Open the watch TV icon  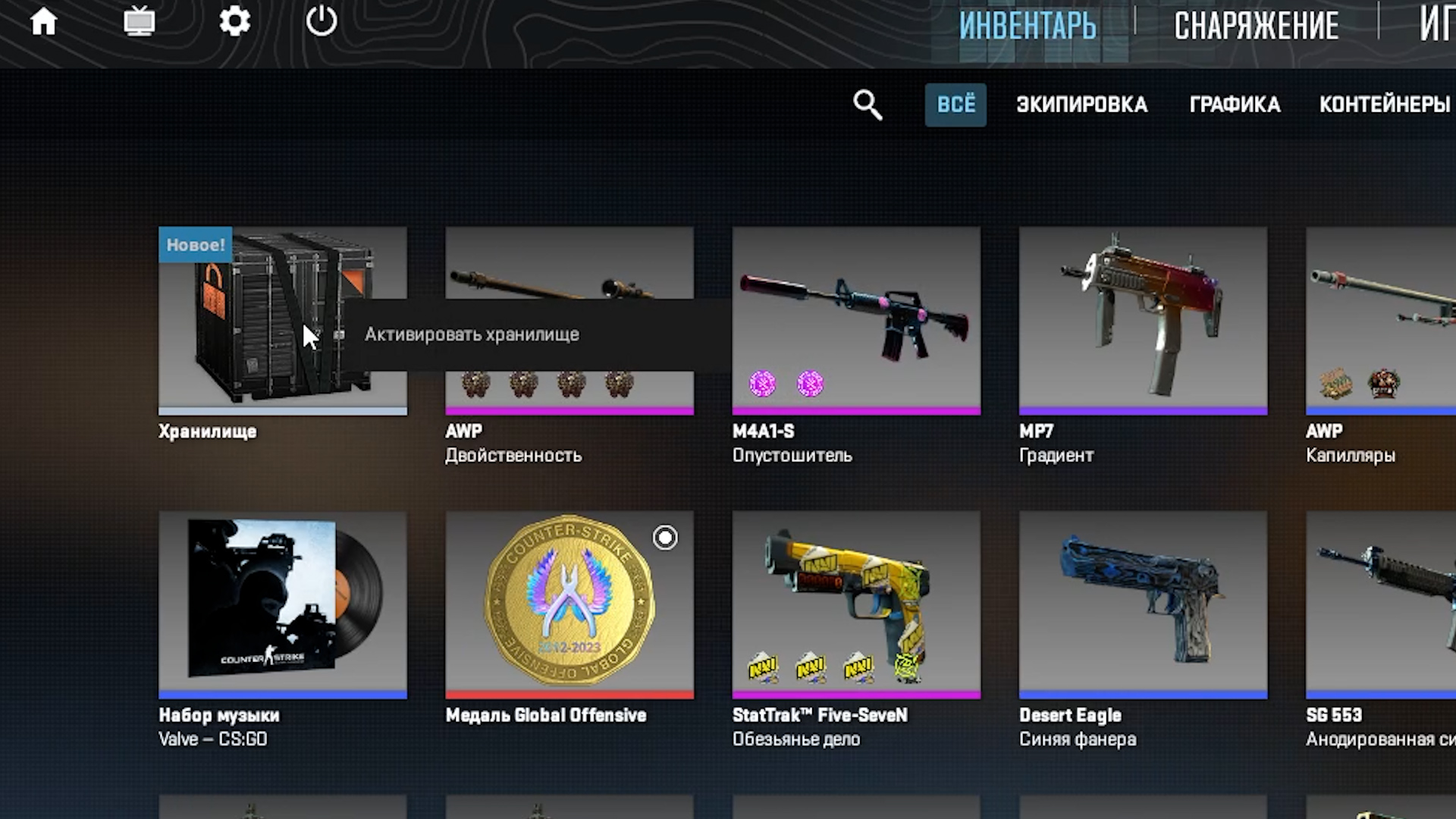(140, 21)
